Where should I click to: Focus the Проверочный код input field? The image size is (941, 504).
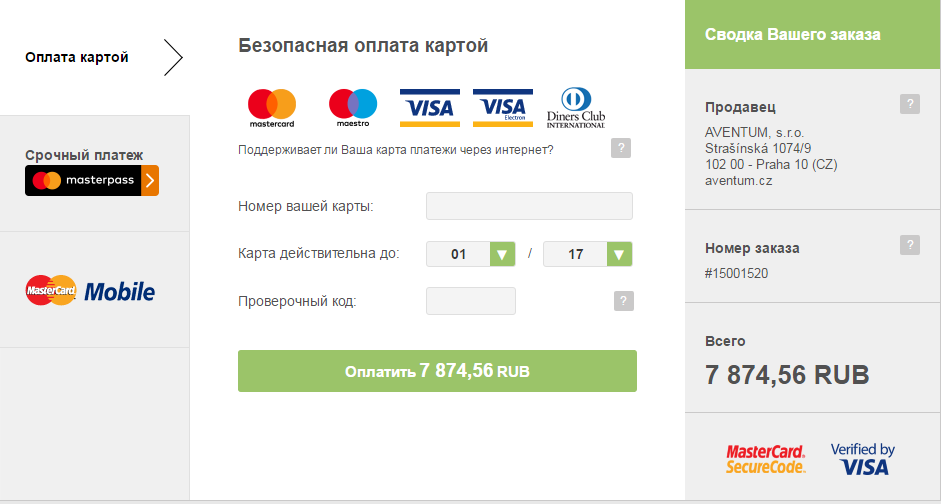pos(470,301)
